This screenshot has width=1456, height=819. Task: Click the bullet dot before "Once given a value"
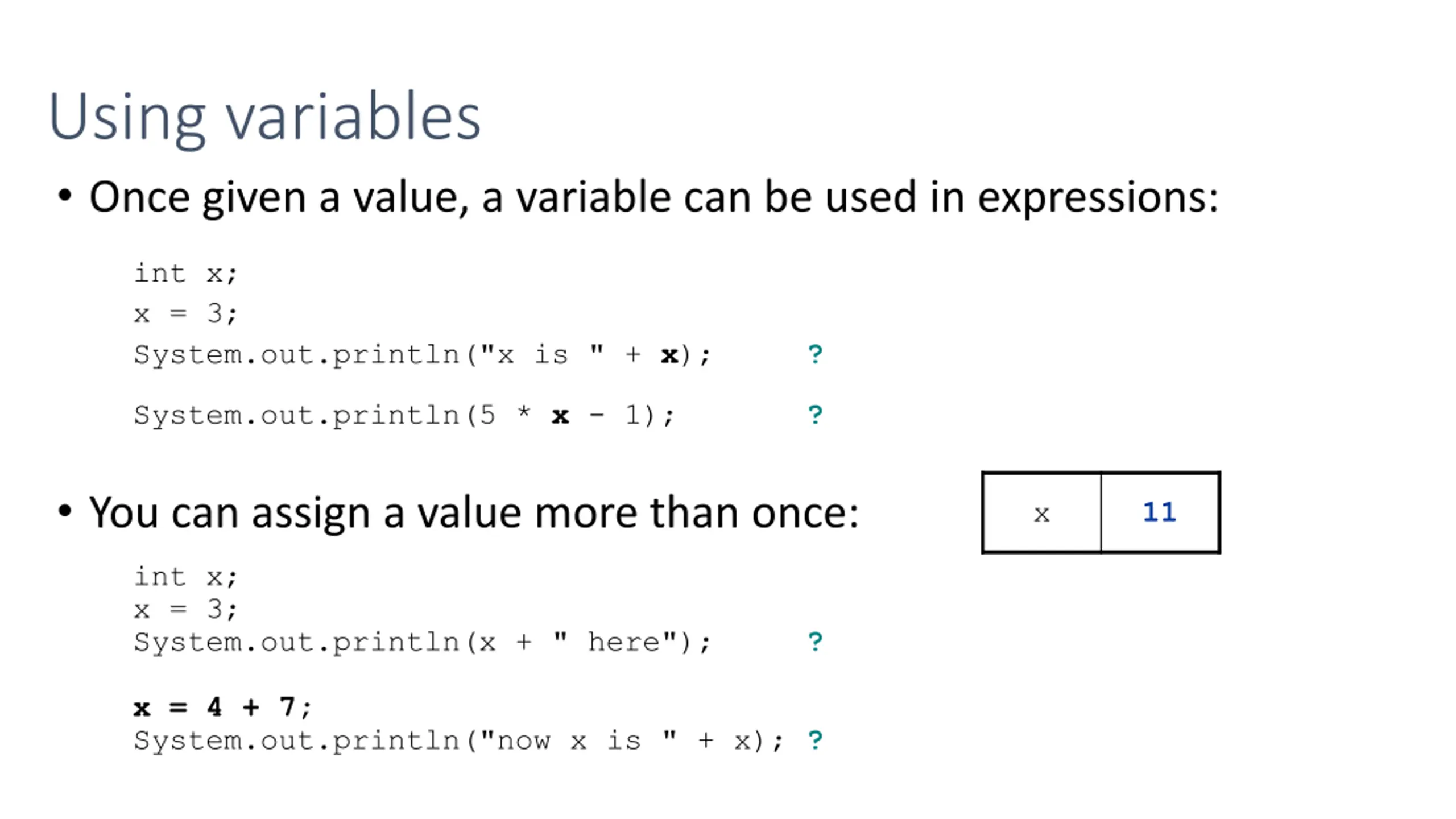click(65, 195)
